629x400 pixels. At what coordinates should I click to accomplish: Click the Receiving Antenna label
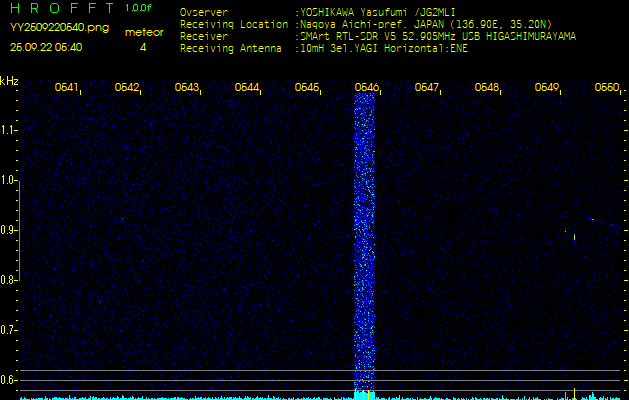coord(231,49)
